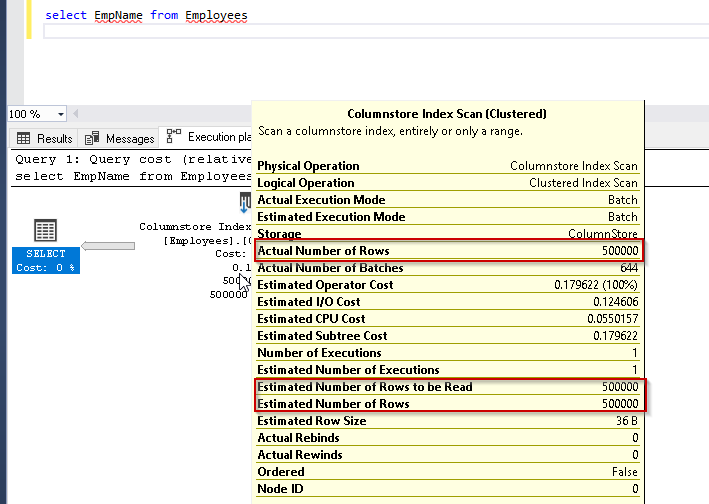Click the Actual Number of Rows row
Screen dimensions: 709x504
[447, 250]
